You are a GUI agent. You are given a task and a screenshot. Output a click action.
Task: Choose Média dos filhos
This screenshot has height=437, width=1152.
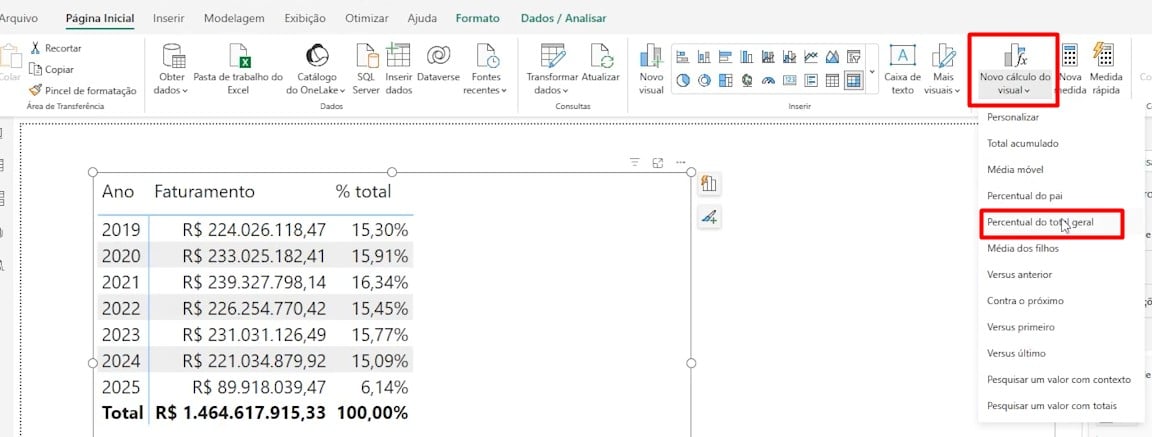(1023, 248)
